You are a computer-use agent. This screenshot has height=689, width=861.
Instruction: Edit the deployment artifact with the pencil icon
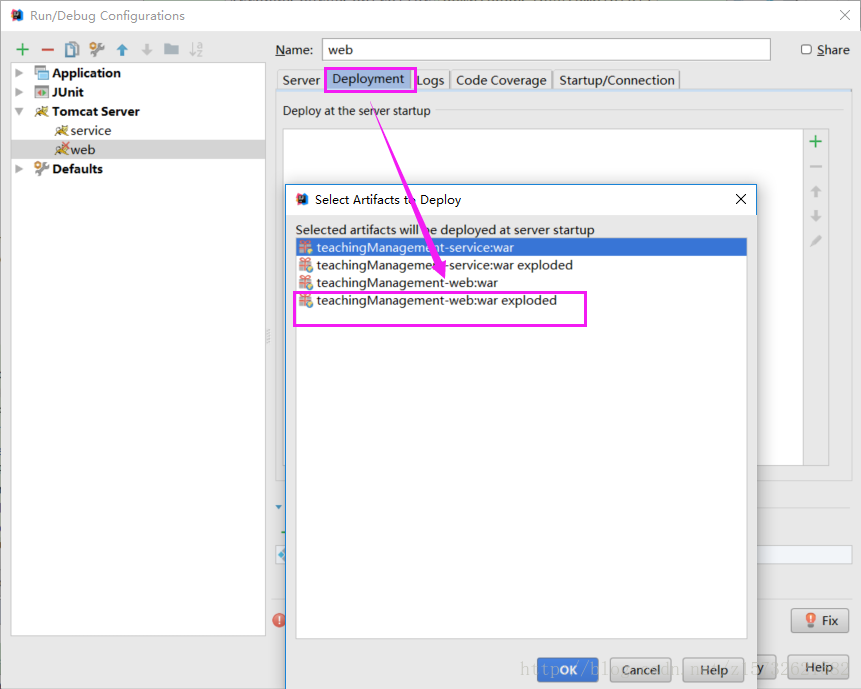pyautogui.click(x=815, y=241)
